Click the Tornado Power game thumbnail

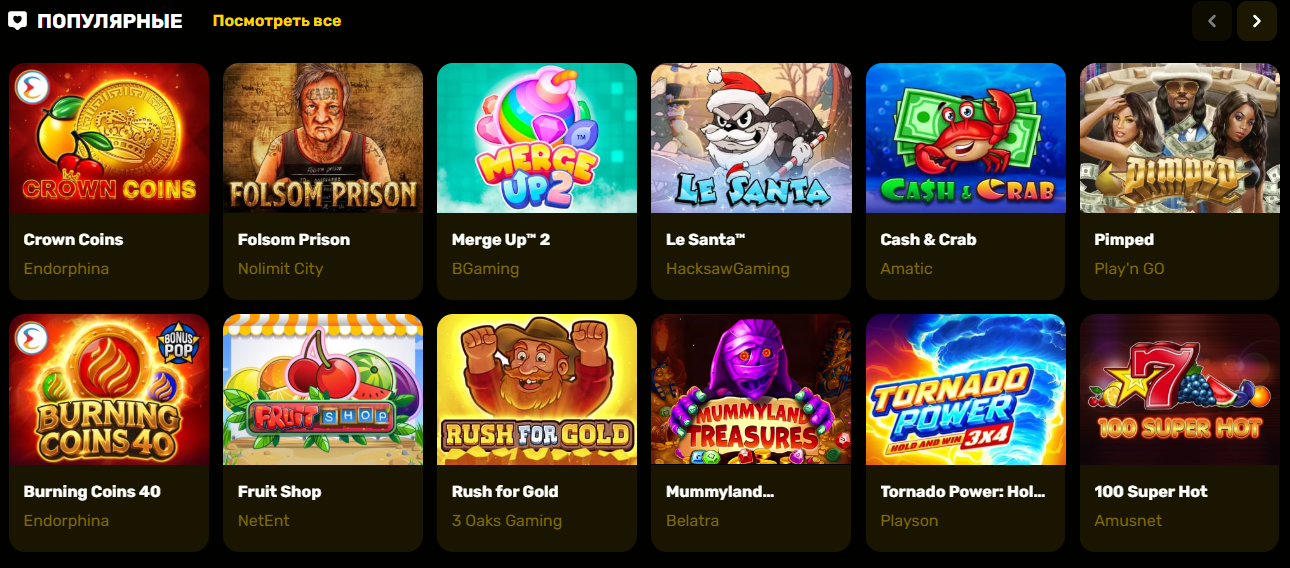coord(966,390)
